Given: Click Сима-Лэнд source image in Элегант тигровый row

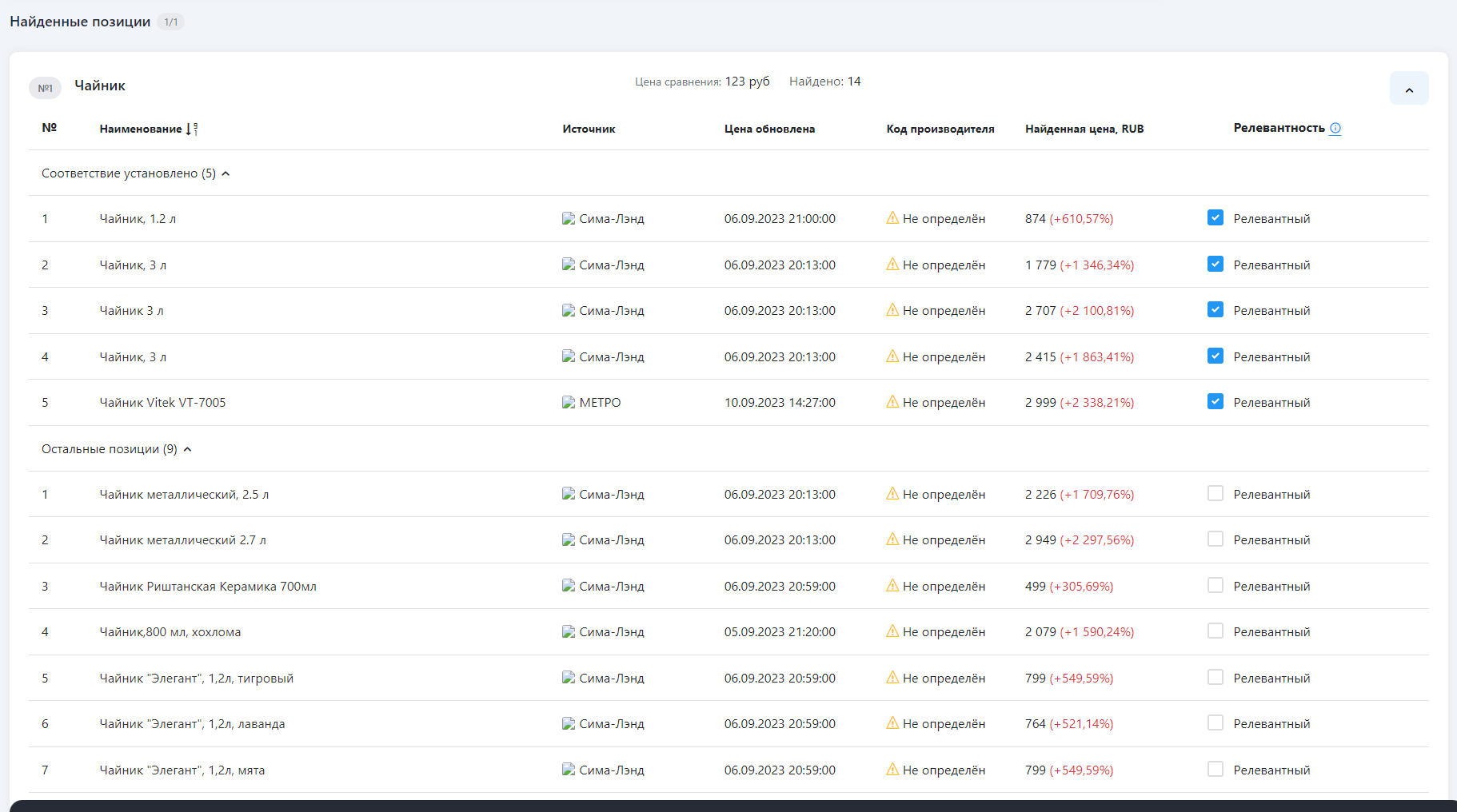Looking at the screenshot, I should [569, 678].
